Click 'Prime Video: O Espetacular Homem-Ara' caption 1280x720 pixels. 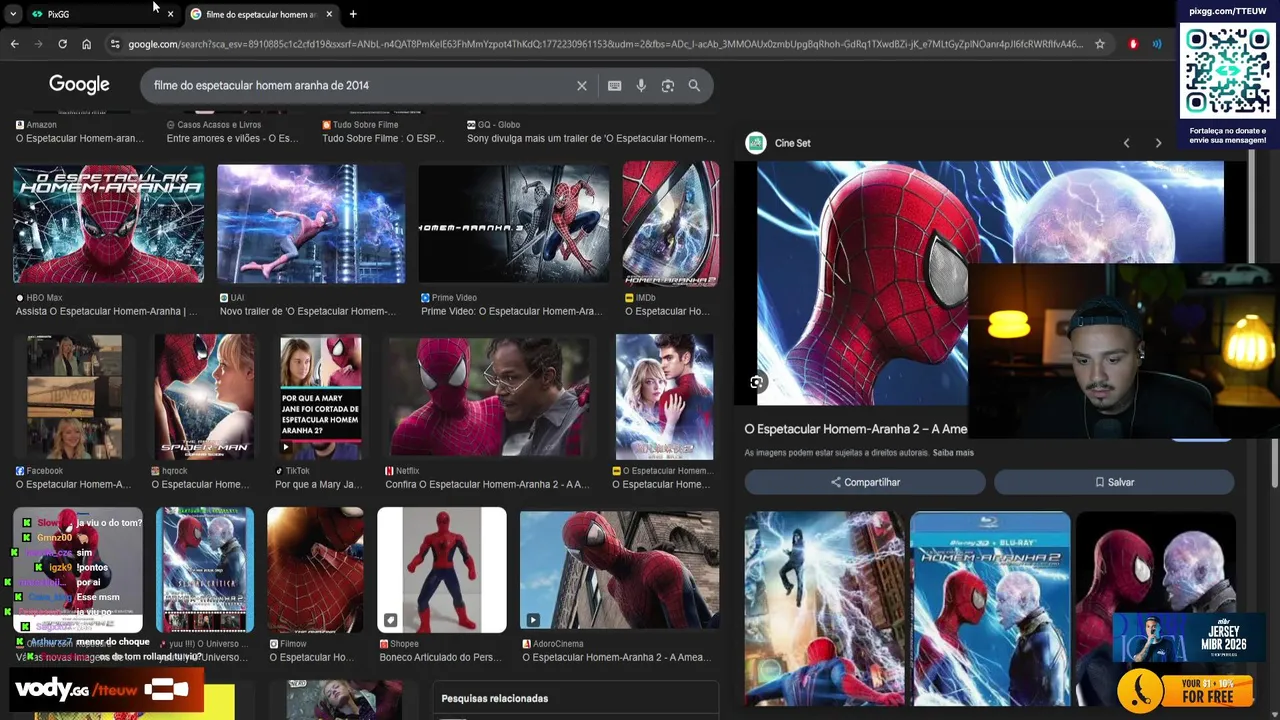coord(511,311)
